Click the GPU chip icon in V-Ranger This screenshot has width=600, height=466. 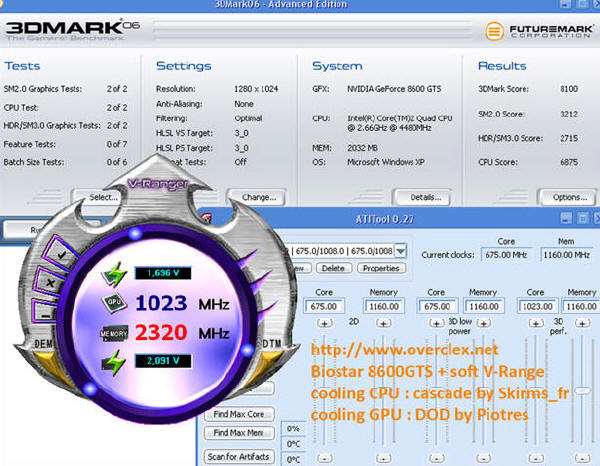click(114, 302)
